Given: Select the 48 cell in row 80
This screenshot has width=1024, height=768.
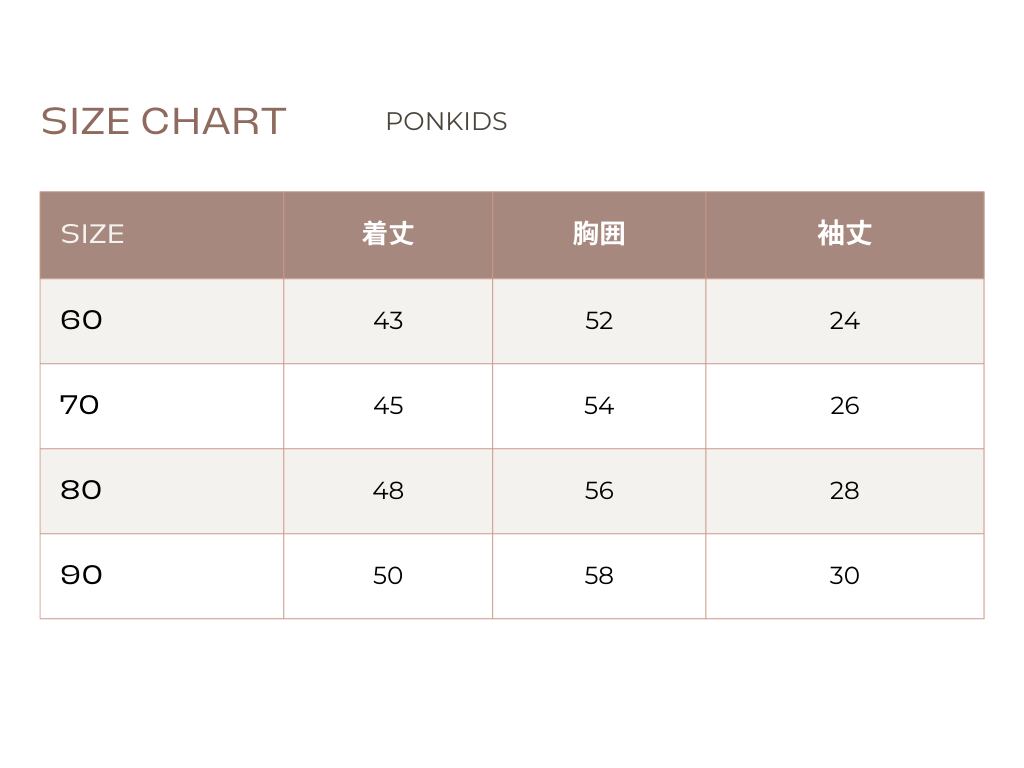Looking at the screenshot, I should point(388,491).
